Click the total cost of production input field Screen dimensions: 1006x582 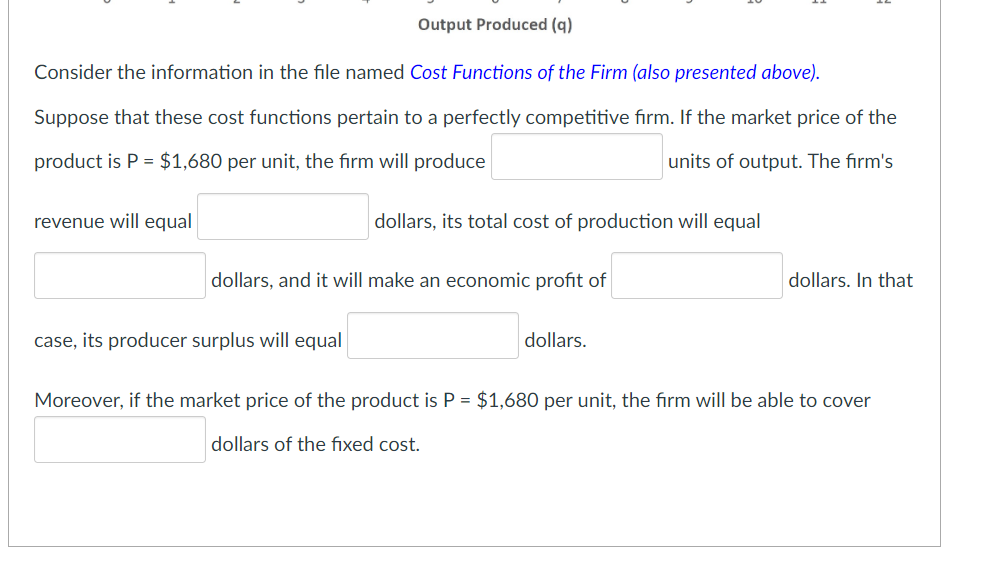[x=119, y=275]
